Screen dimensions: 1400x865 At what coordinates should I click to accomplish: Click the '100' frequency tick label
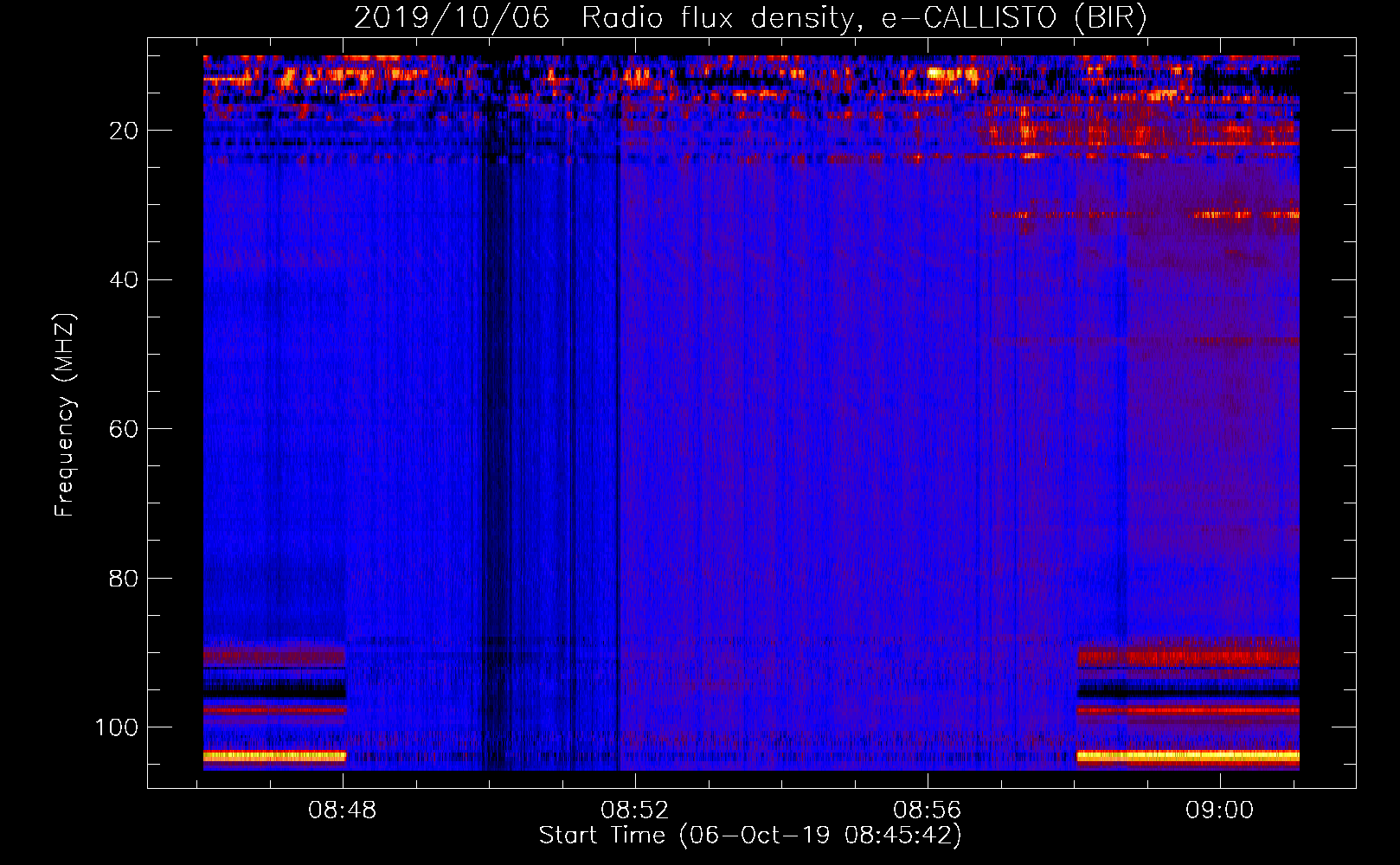pyautogui.click(x=117, y=727)
